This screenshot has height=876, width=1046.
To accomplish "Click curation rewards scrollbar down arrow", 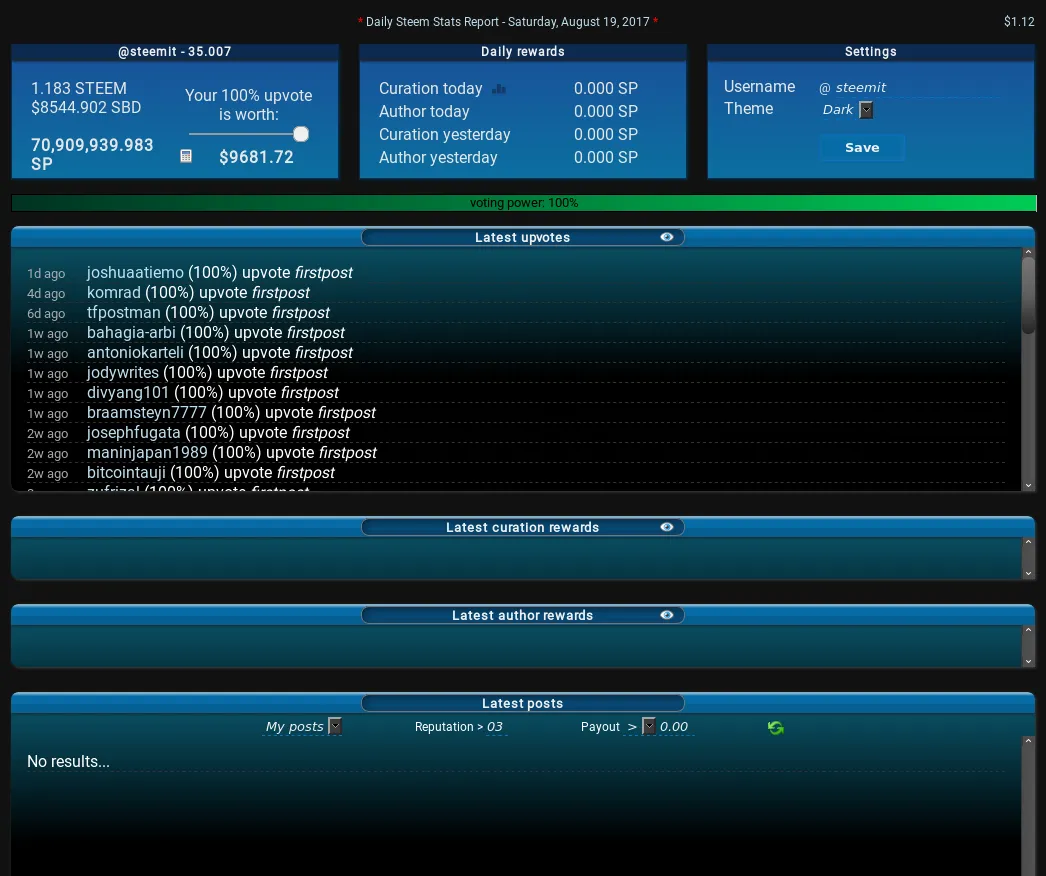I will (1029, 574).
